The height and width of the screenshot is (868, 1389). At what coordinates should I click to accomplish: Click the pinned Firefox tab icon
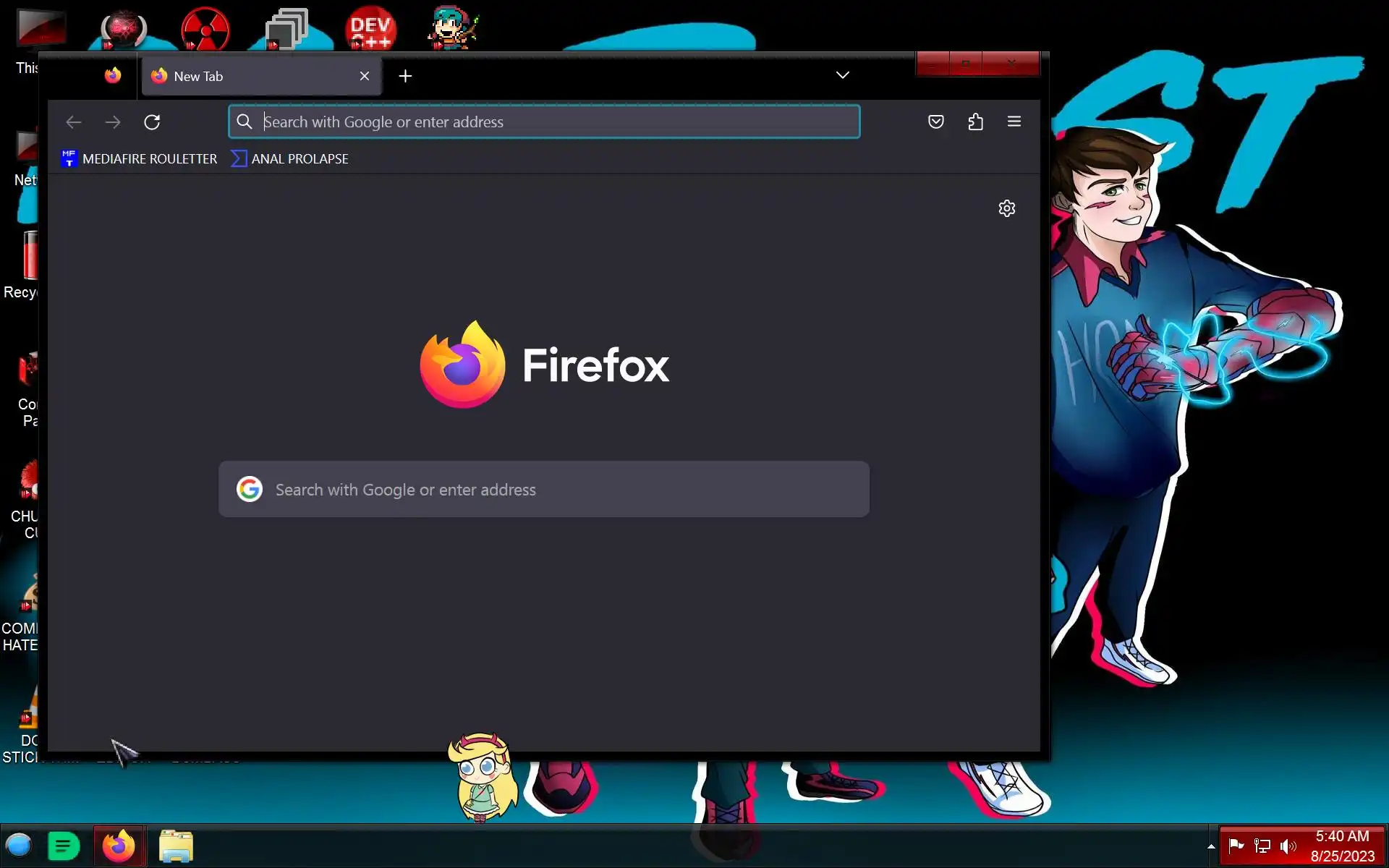113,75
